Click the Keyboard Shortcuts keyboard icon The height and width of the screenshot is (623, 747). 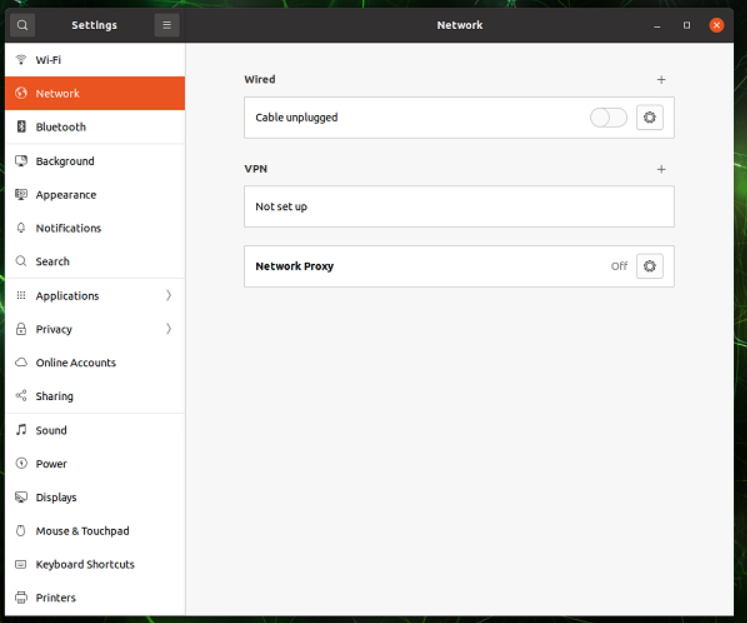[21, 564]
